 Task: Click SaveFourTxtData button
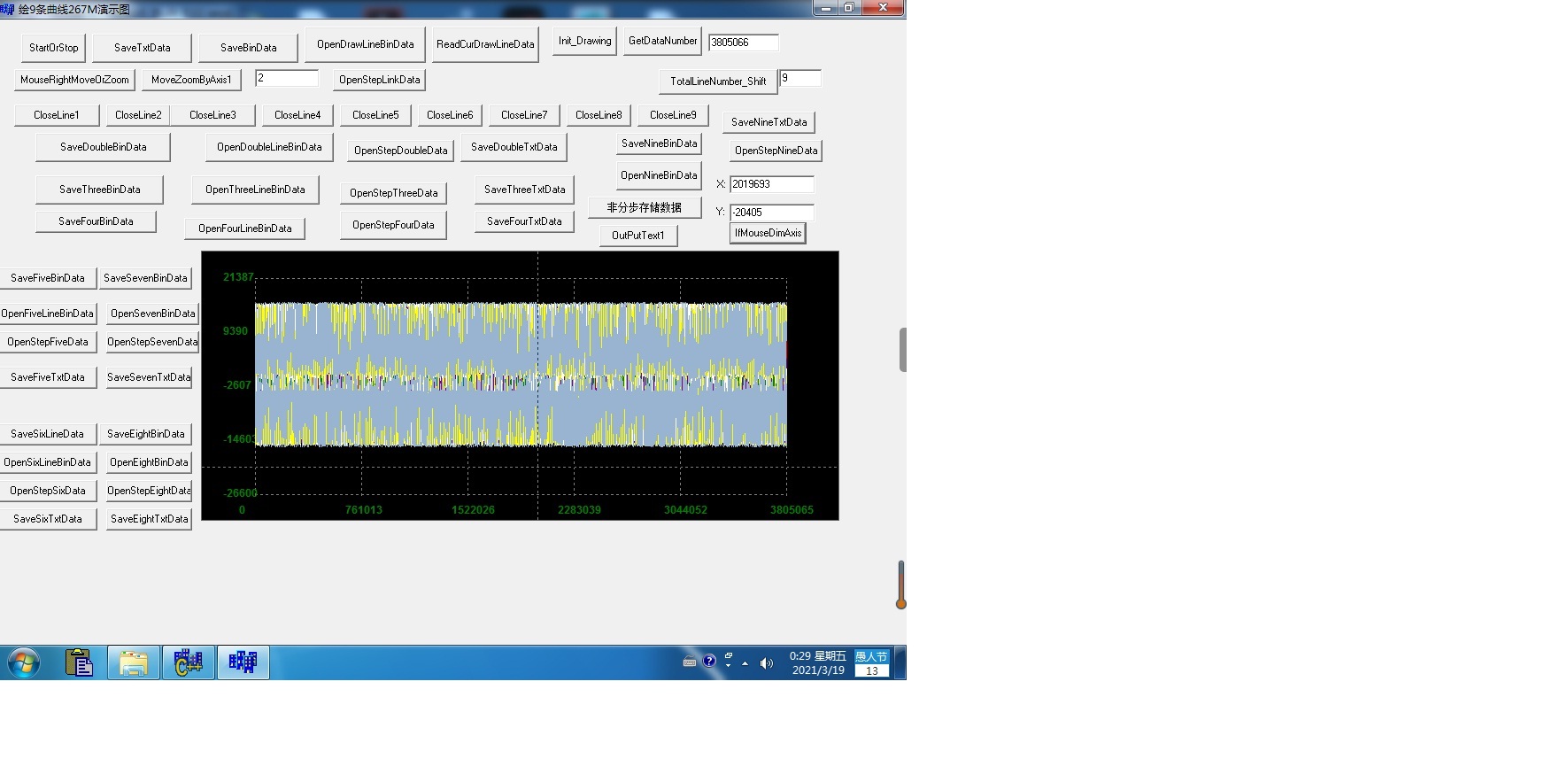[x=525, y=221]
